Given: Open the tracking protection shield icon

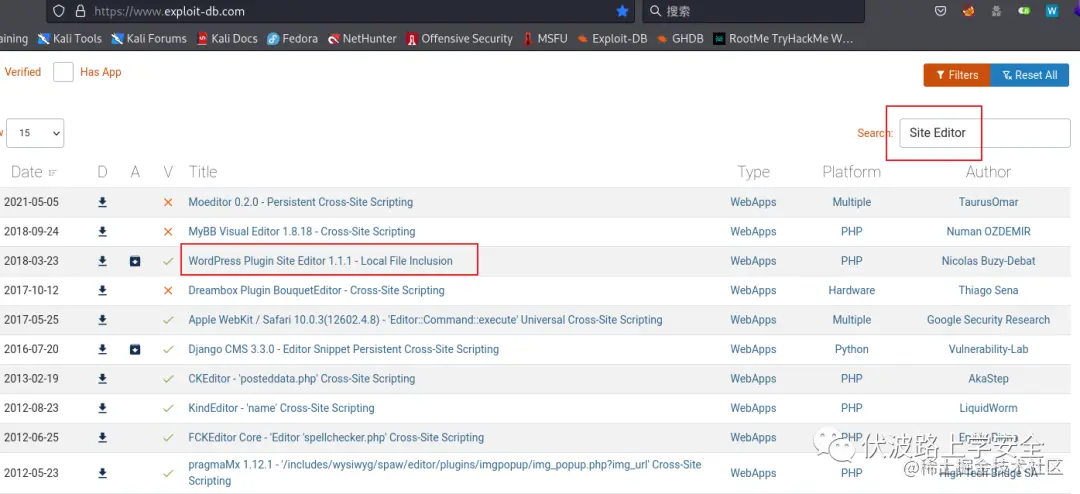Looking at the screenshot, I should [59, 11].
